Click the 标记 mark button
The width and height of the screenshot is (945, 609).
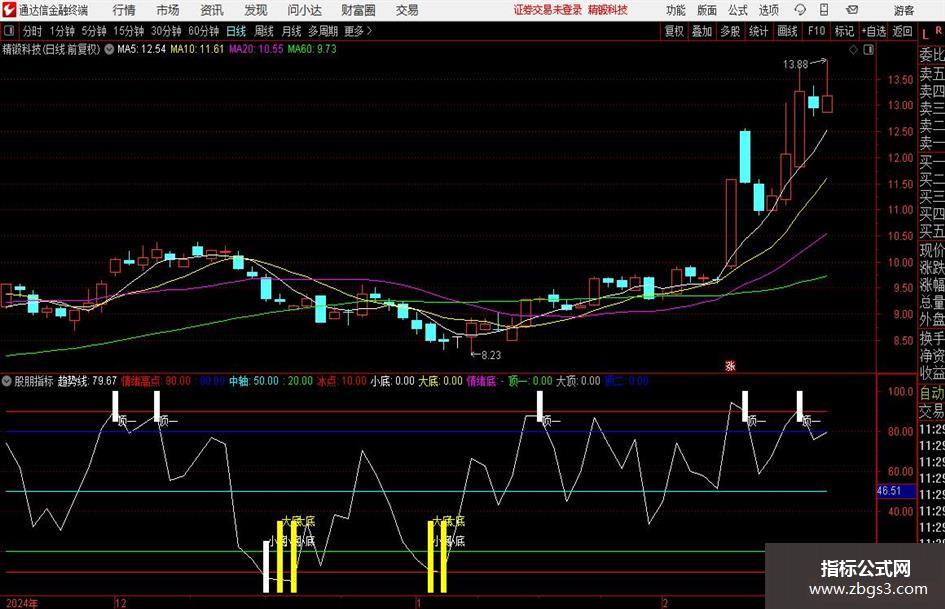844,31
